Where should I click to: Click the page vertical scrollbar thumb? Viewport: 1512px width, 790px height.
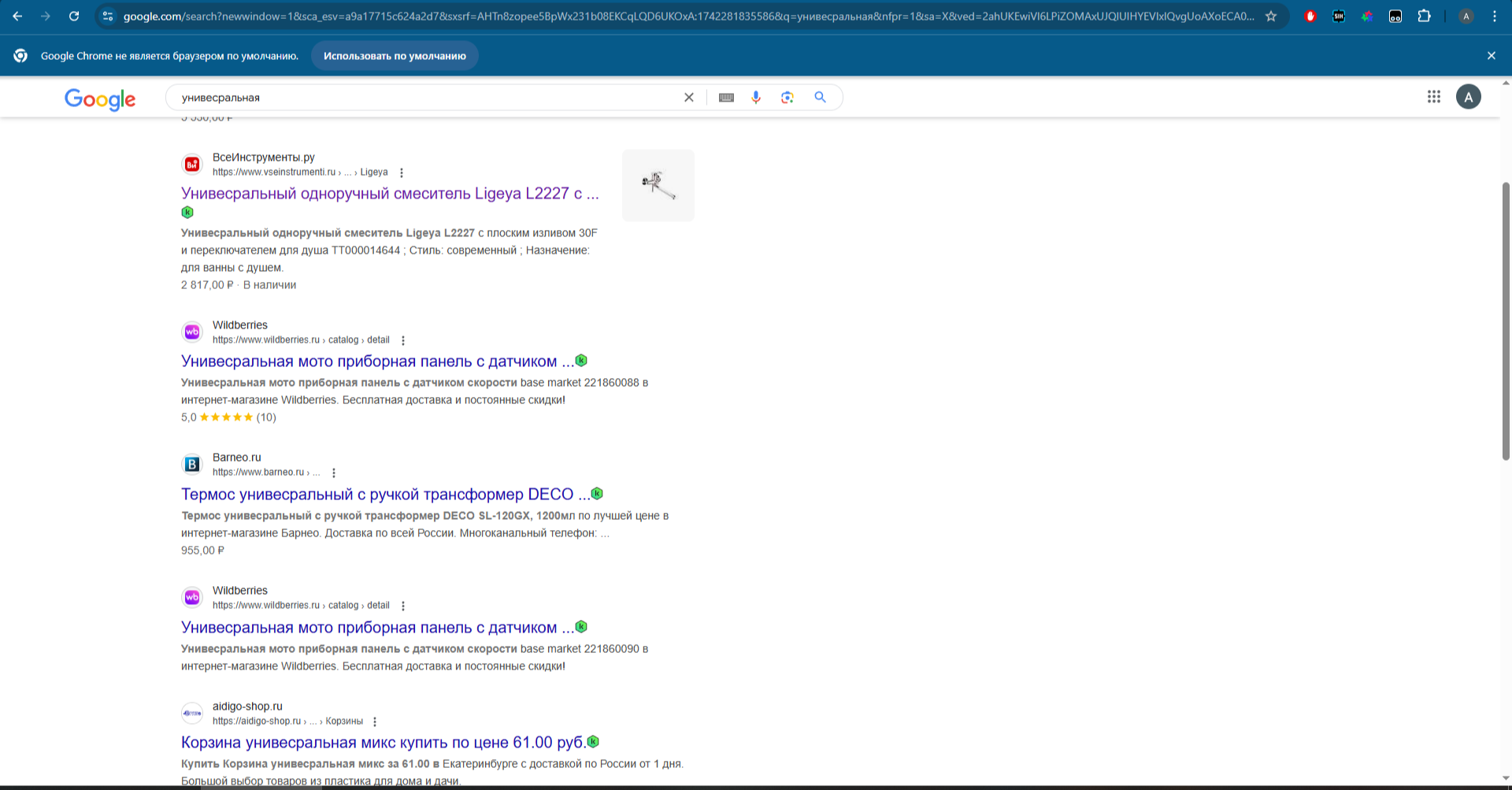click(1506, 321)
